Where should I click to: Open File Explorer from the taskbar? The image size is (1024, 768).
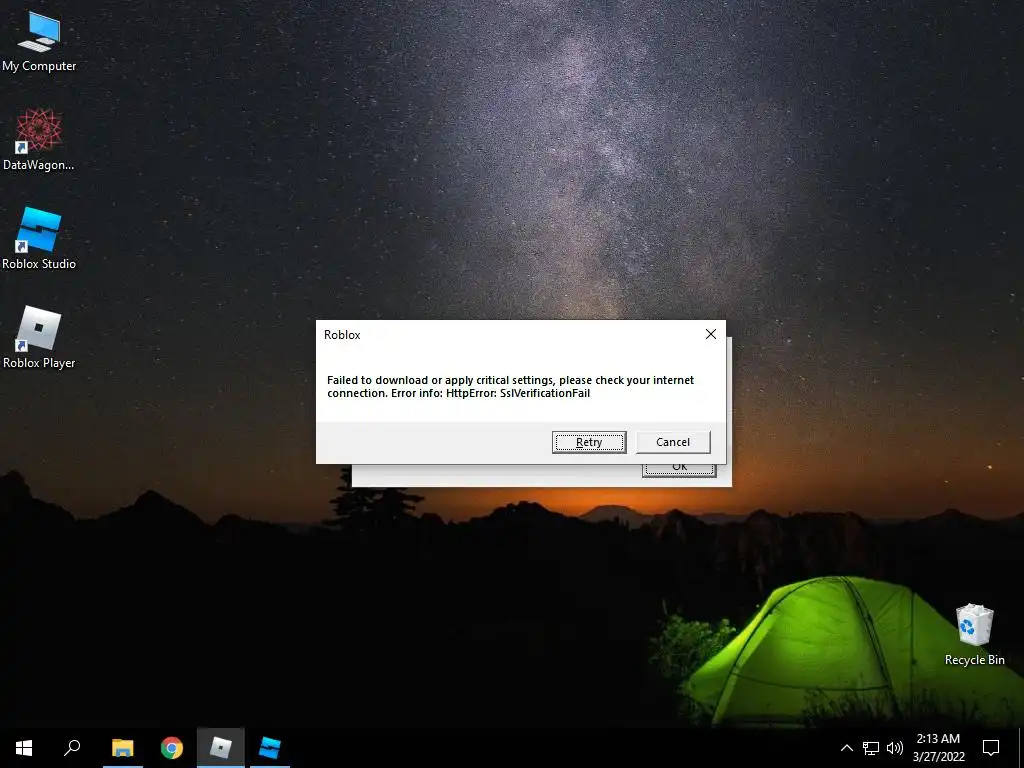click(x=122, y=748)
